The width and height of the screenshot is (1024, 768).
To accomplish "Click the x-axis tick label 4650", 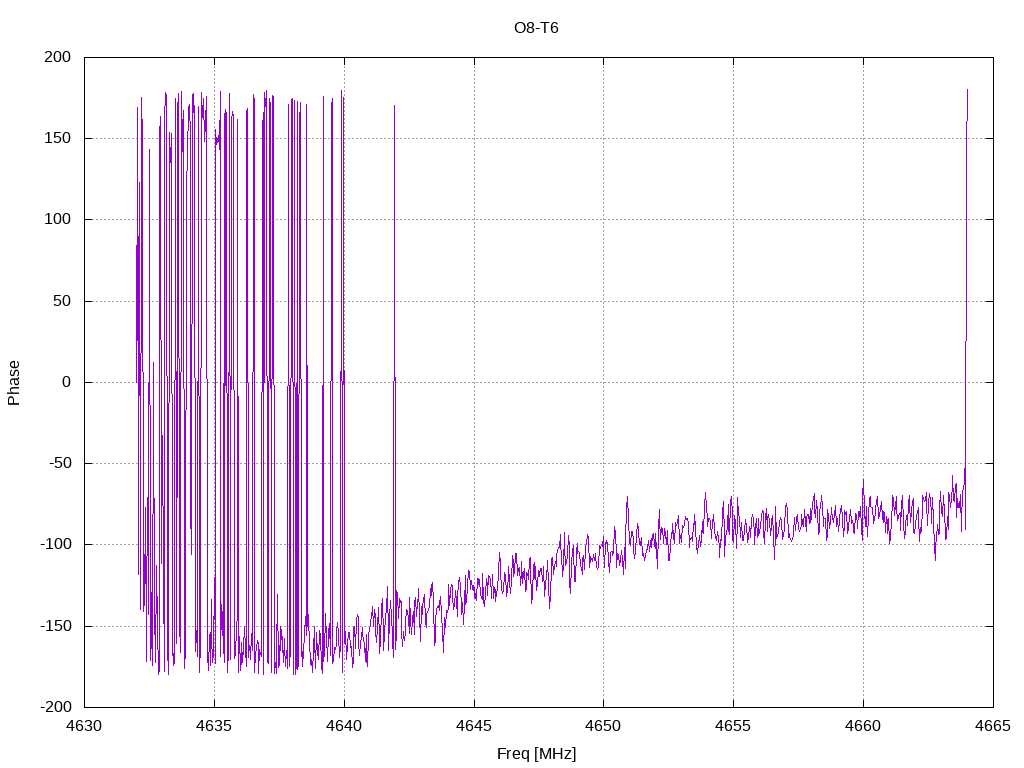I will click(x=603, y=726).
